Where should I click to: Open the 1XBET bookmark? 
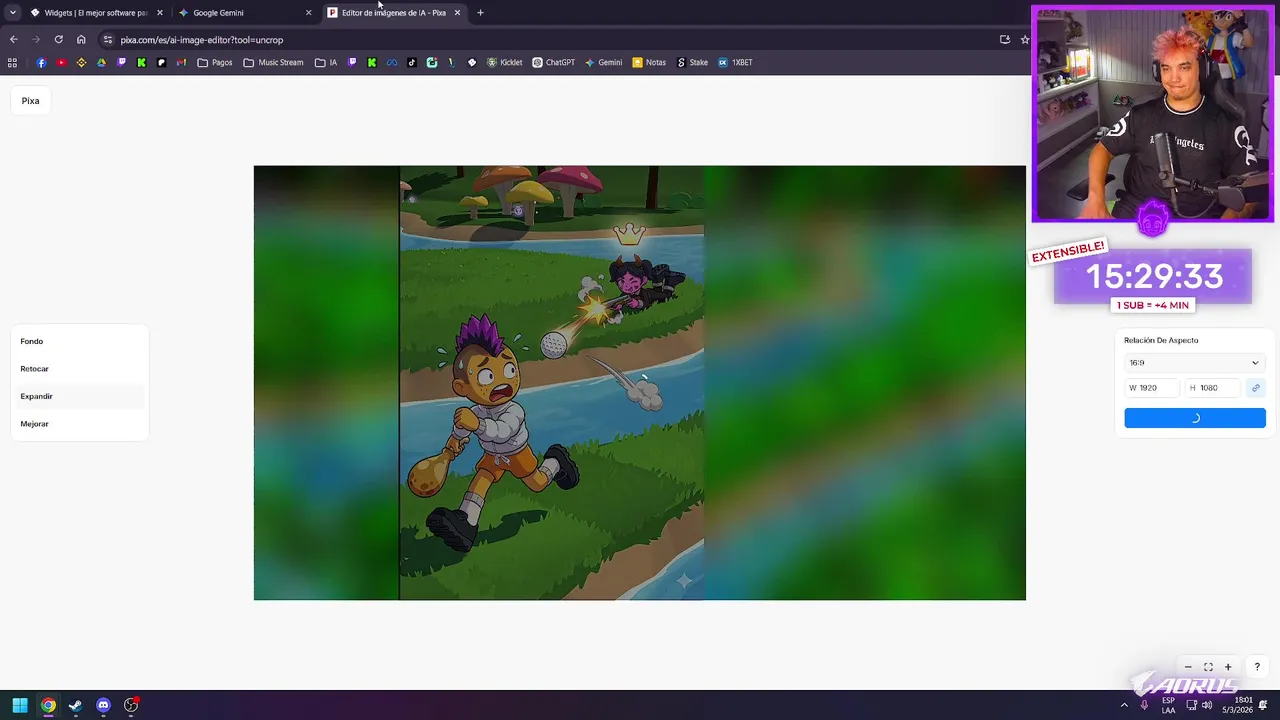pyautogui.click(x=735, y=62)
